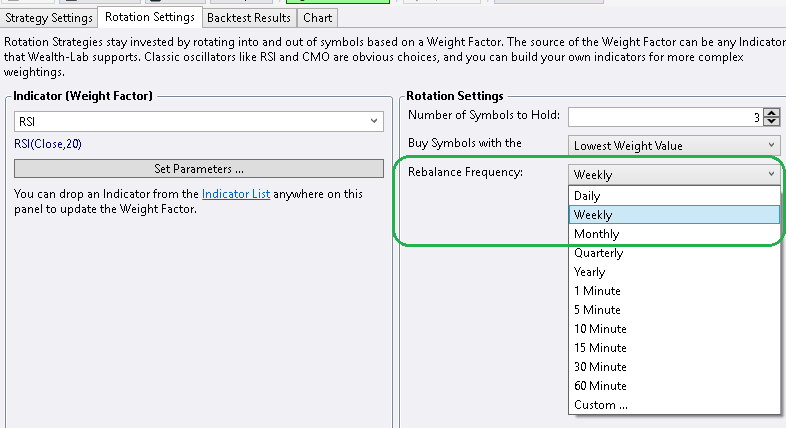This screenshot has width=786, height=428.
Task: Increase Number of Symbols to Hold
Action: click(773, 113)
